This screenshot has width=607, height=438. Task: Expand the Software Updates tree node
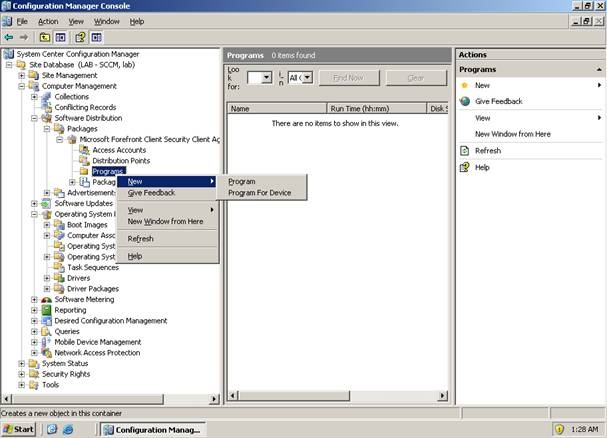(x=34, y=203)
